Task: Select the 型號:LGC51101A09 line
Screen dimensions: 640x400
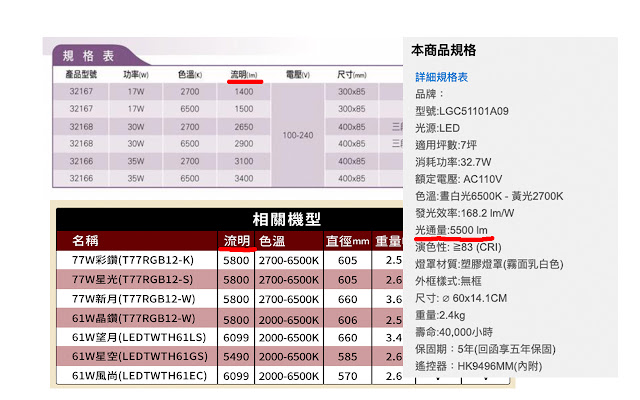Action: coord(462,111)
